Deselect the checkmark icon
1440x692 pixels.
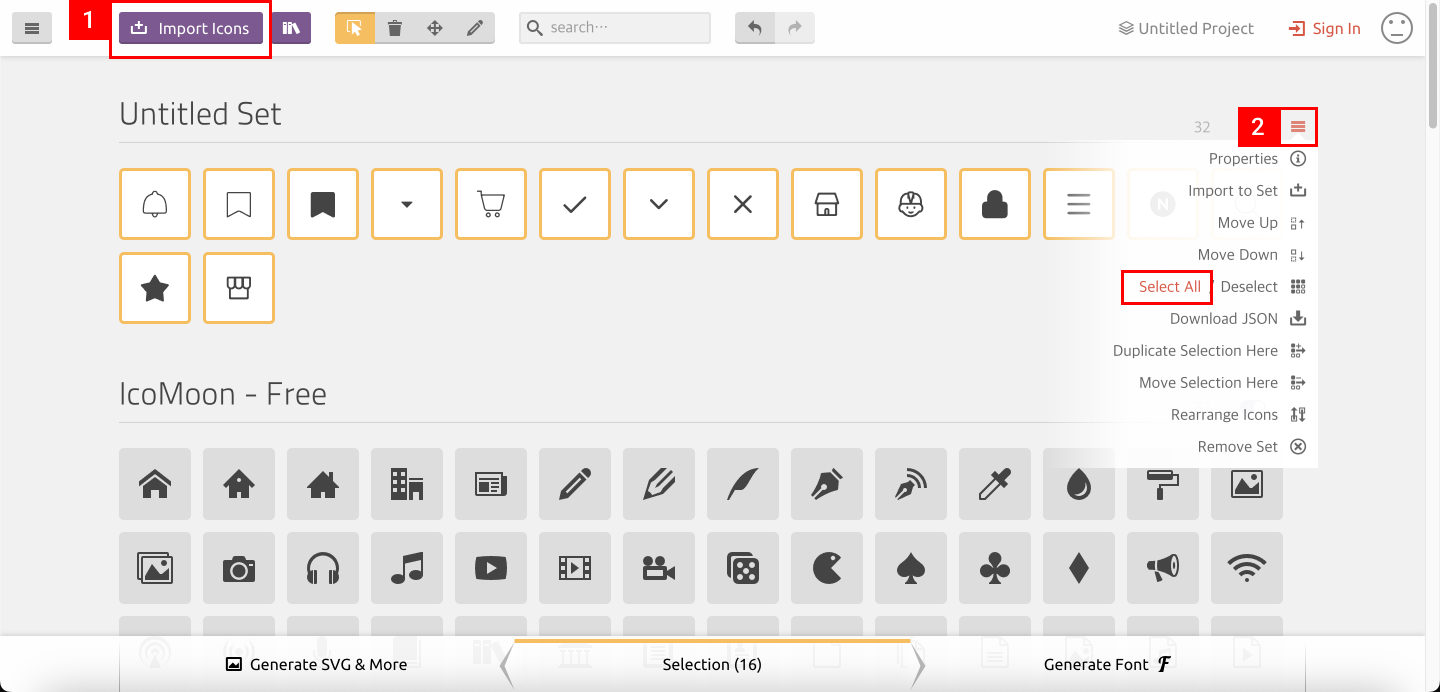575,204
